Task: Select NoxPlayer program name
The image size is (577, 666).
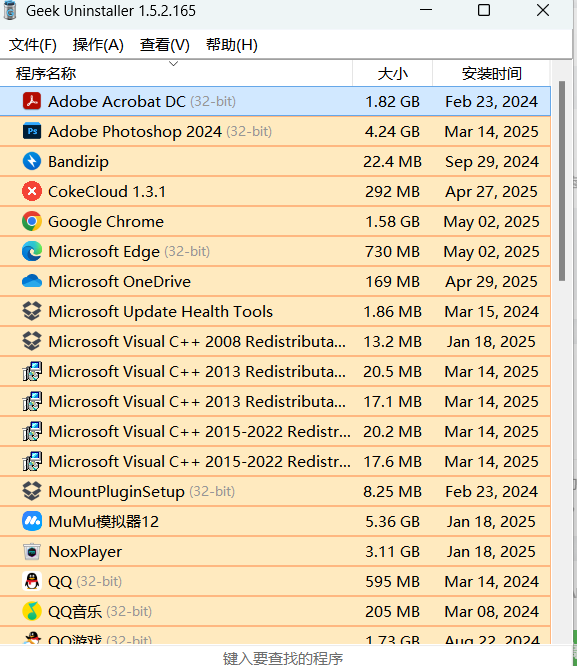Action: (85, 551)
